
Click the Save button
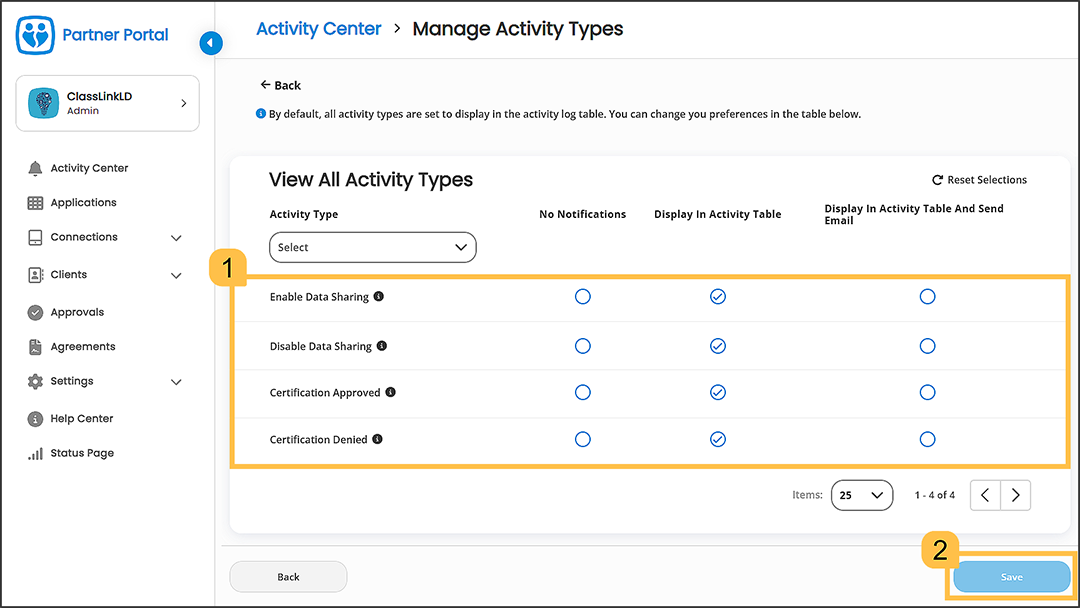click(1011, 577)
